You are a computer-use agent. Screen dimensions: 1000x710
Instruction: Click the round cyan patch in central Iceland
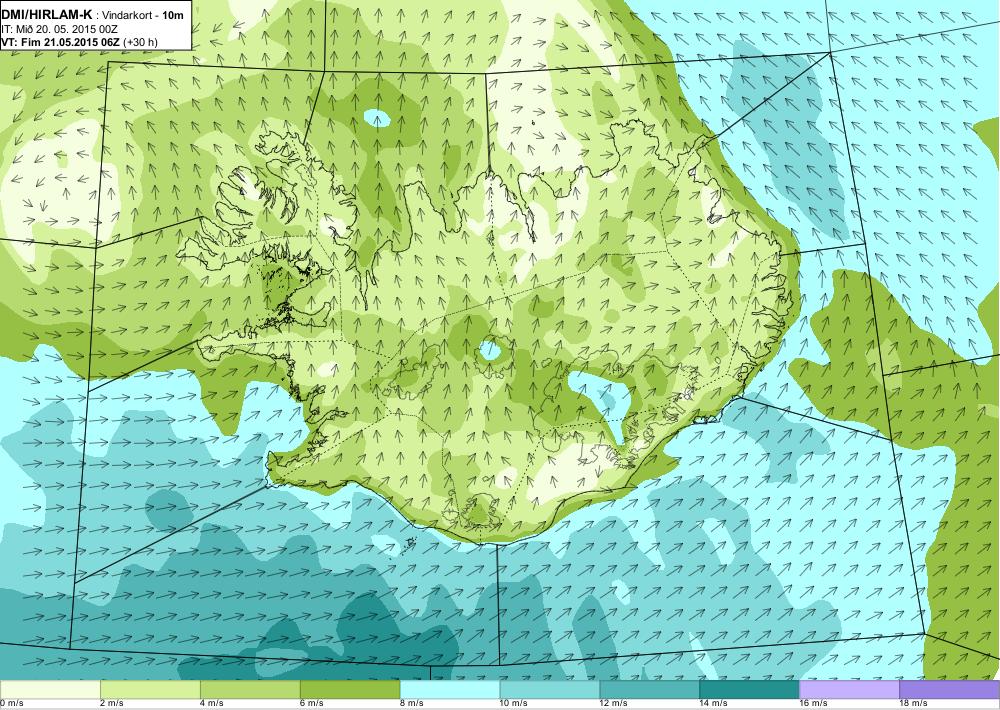[x=490, y=350]
